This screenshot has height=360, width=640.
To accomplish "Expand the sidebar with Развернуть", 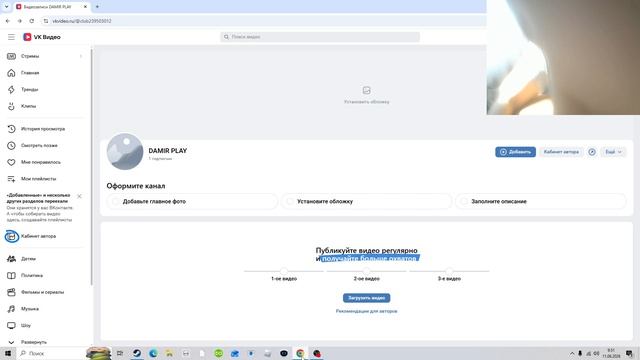I will [33, 342].
